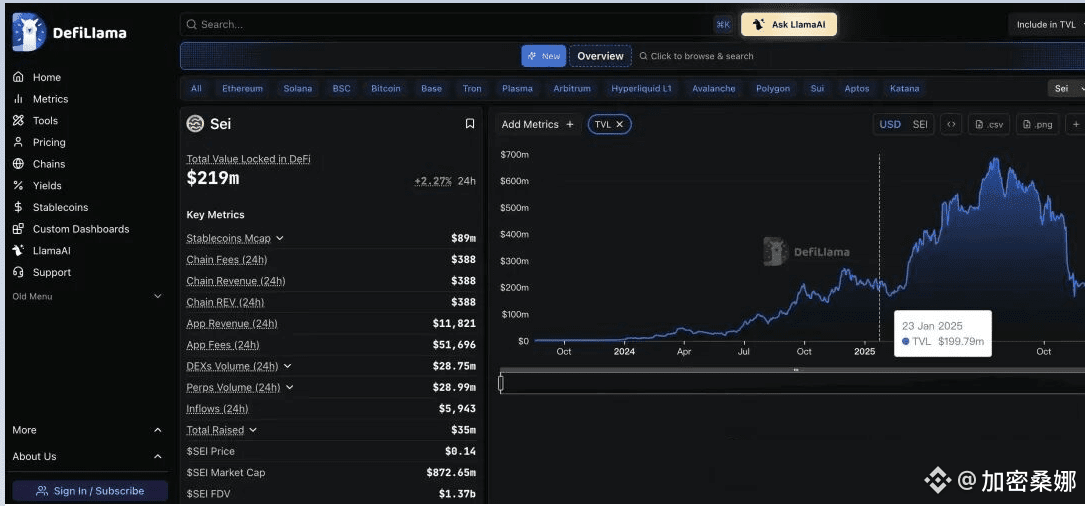The image size is (1085, 506).
Task: Select the Katana chain tab
Action: pyautogui.click(x=904, y=89)
